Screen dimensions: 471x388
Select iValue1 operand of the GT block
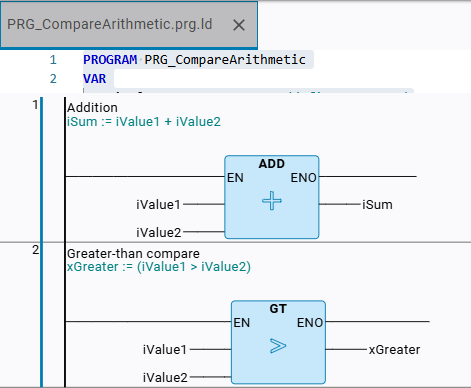[x=165, y=349]
